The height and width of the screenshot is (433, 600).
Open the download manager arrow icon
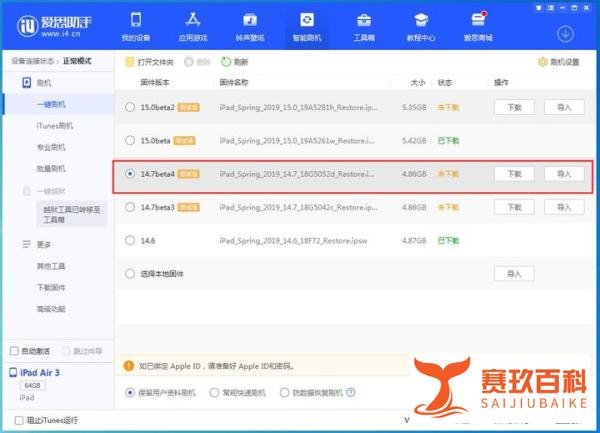click(x=565, y=34)
